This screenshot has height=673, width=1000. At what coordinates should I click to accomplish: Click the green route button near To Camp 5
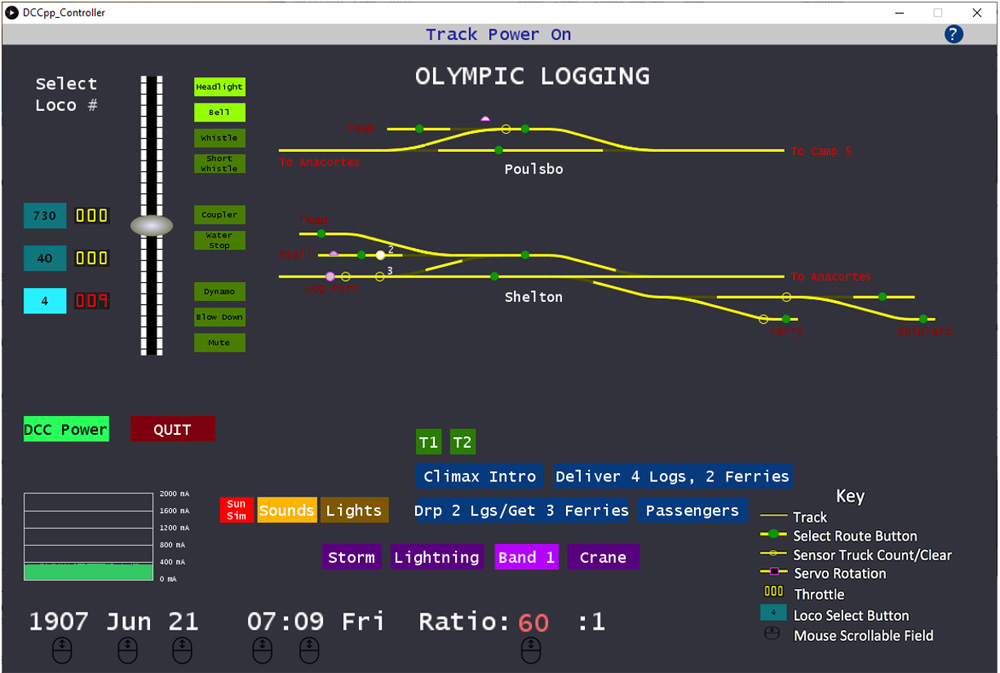pos(525,128)
